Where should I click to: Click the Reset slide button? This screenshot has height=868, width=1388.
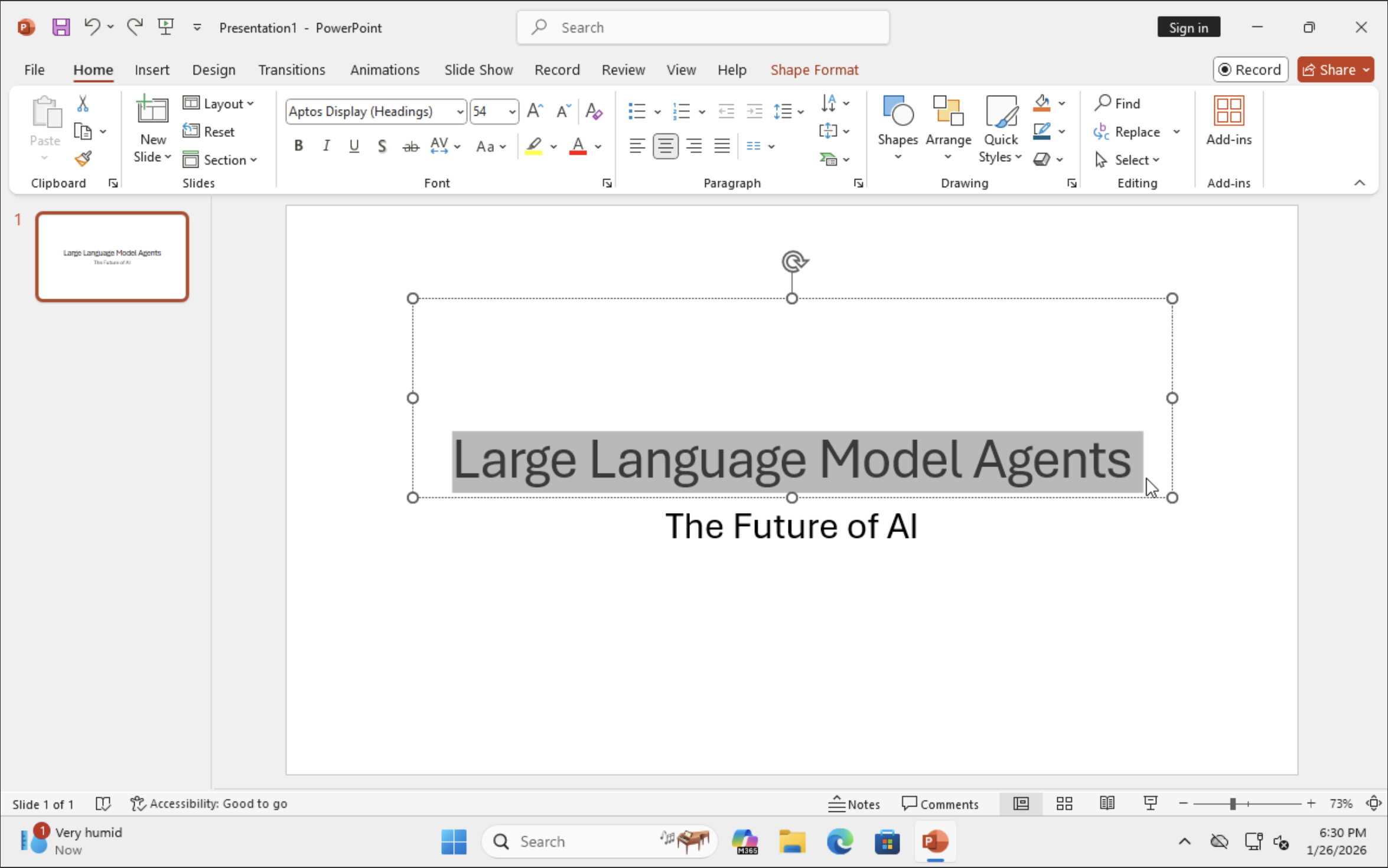pos(209,131)
